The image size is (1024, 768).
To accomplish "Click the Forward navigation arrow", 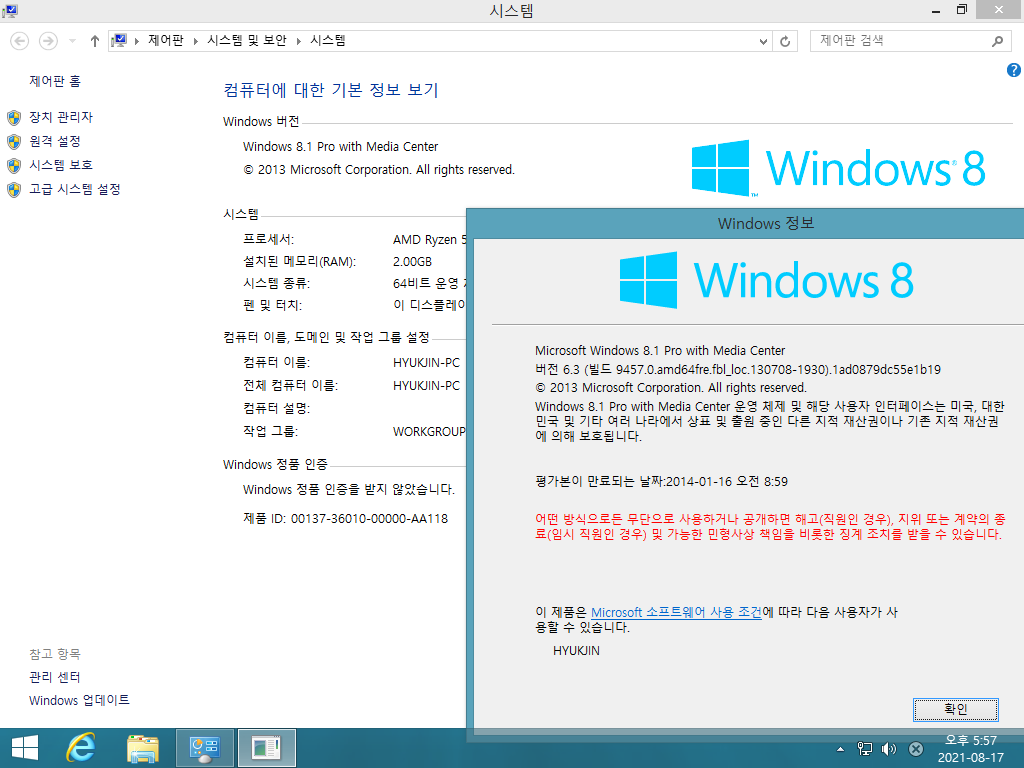I will 48,41.
